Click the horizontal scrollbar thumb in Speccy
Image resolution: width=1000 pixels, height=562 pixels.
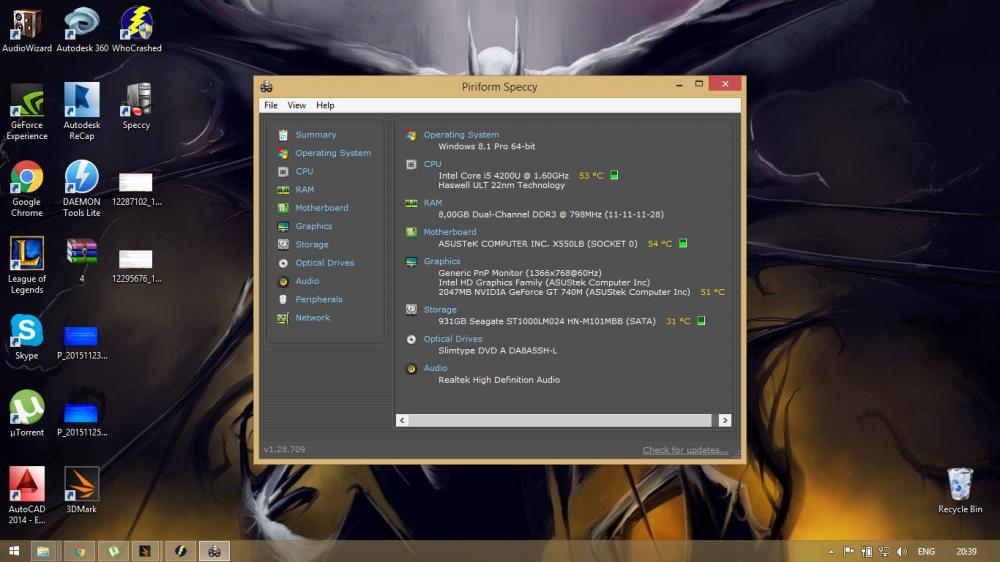tap(560, 420)
